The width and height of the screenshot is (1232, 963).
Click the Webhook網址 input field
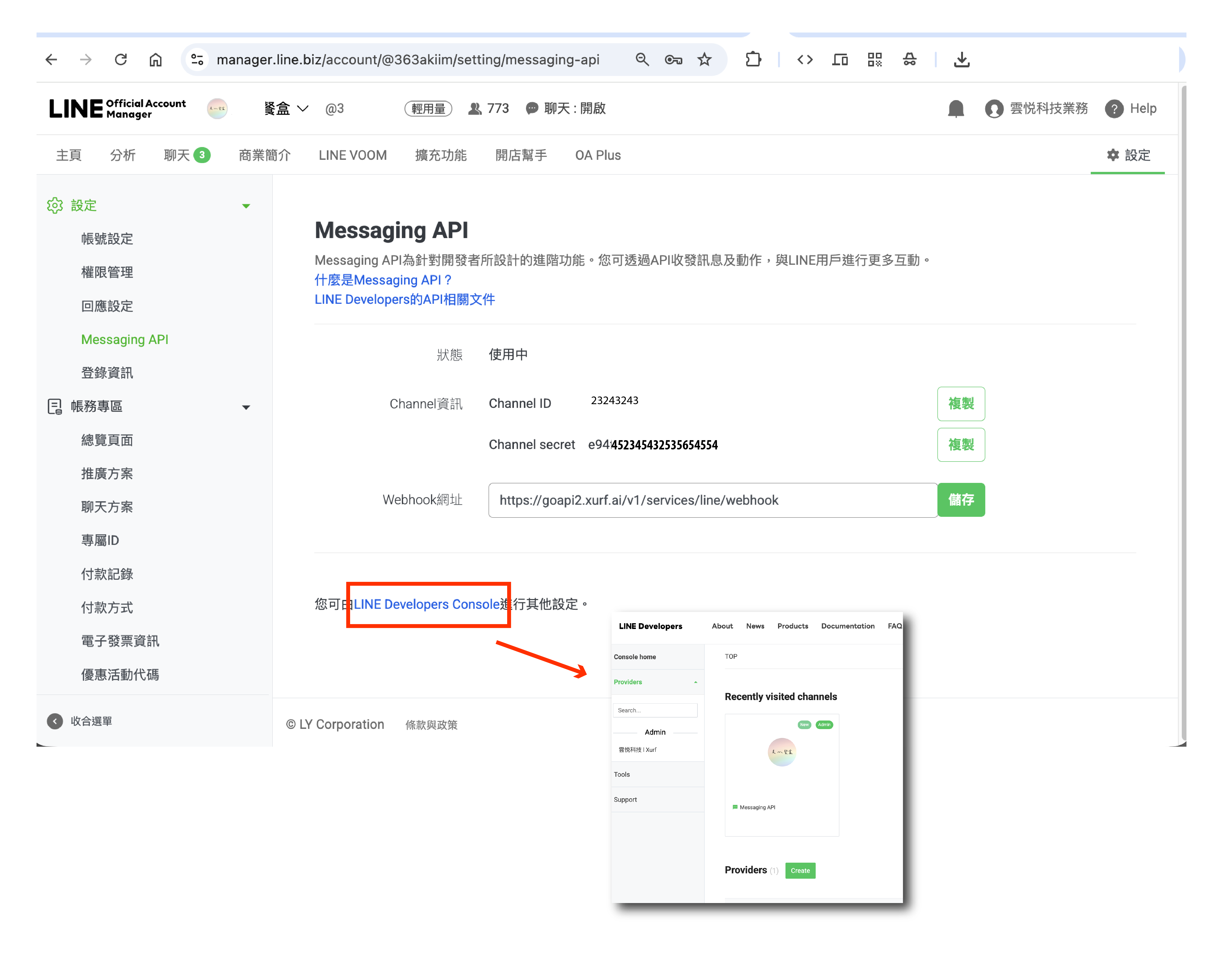point(713,500)
